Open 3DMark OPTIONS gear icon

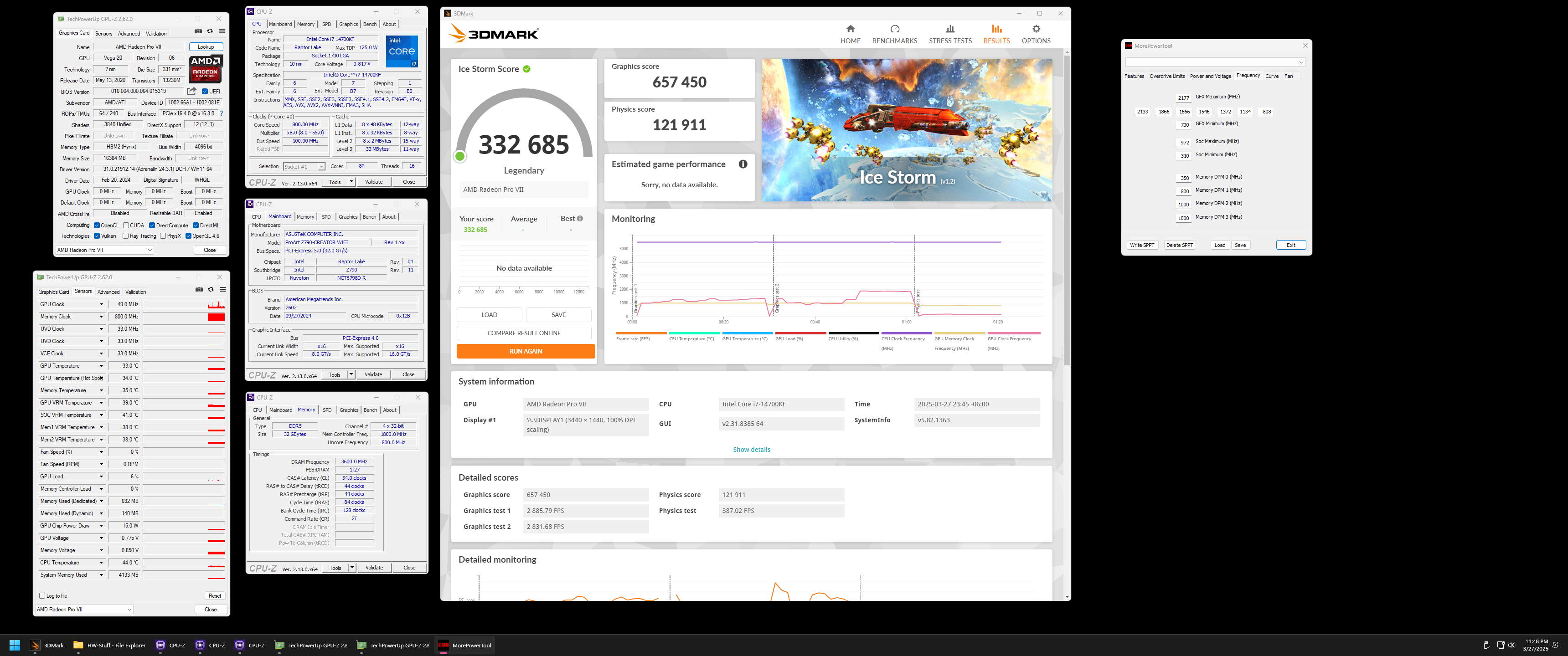coord(1036,29)
